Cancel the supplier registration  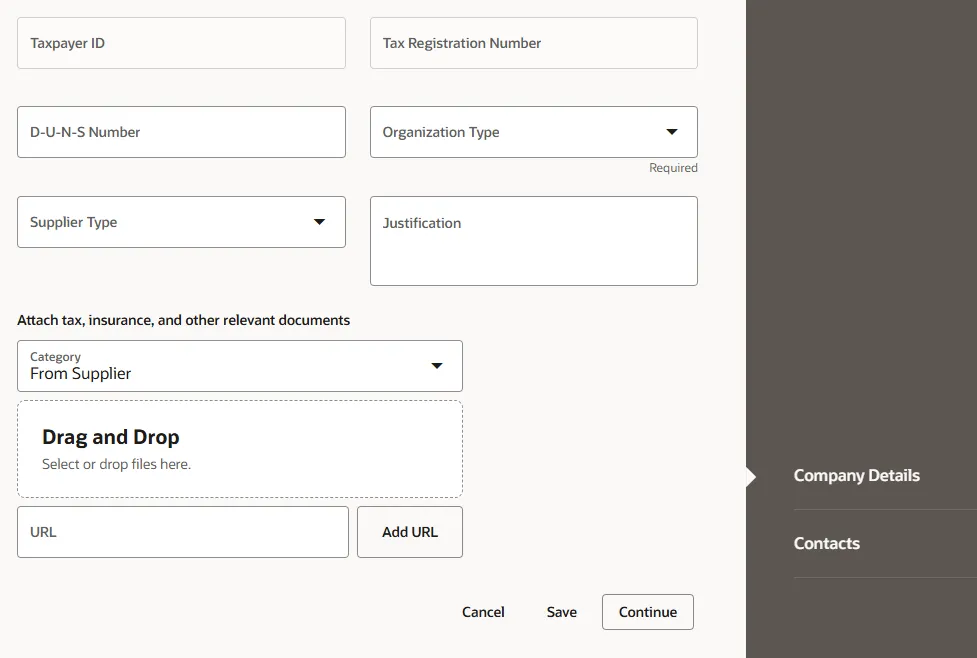(x=483, y=612)
